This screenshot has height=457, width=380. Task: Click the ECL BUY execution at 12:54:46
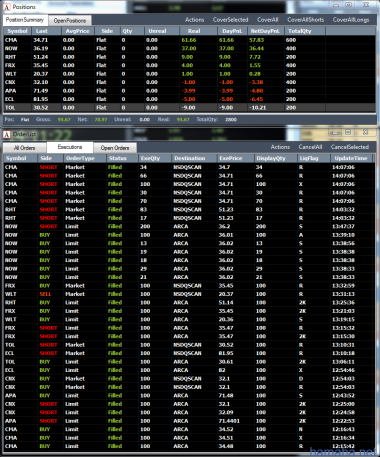pos(188,370)
